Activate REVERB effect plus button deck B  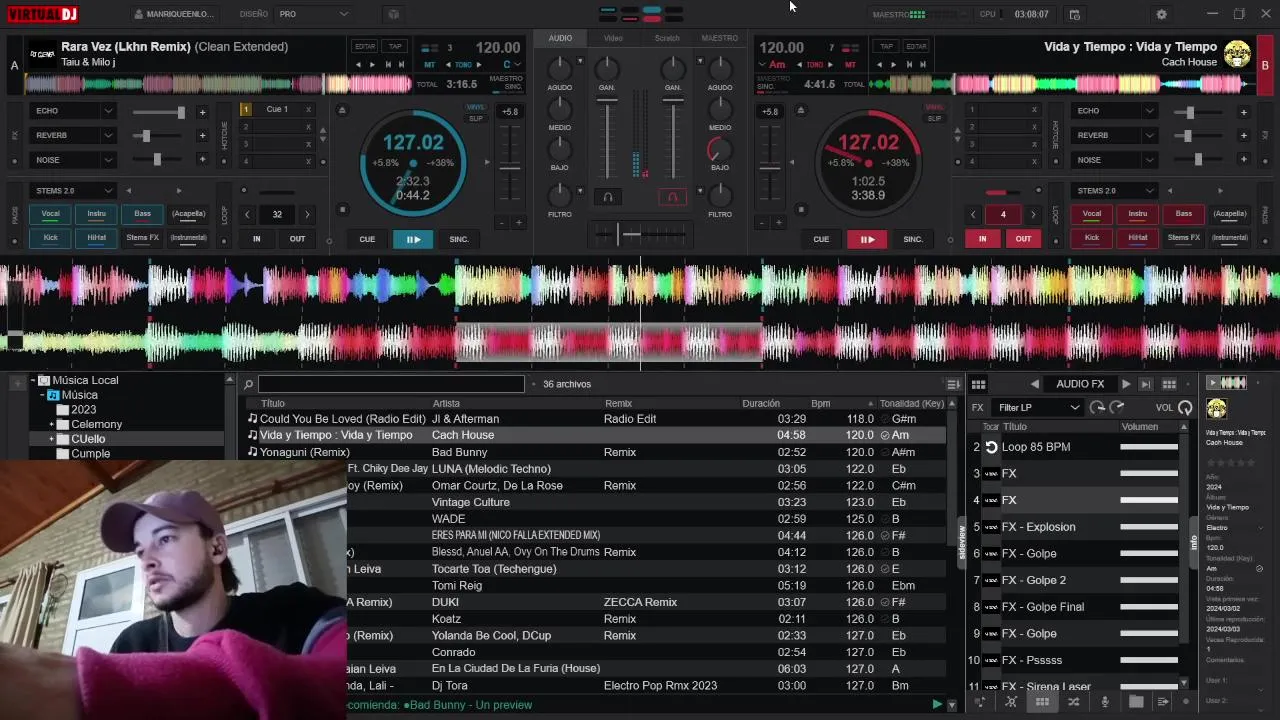tap(1243, 136)
